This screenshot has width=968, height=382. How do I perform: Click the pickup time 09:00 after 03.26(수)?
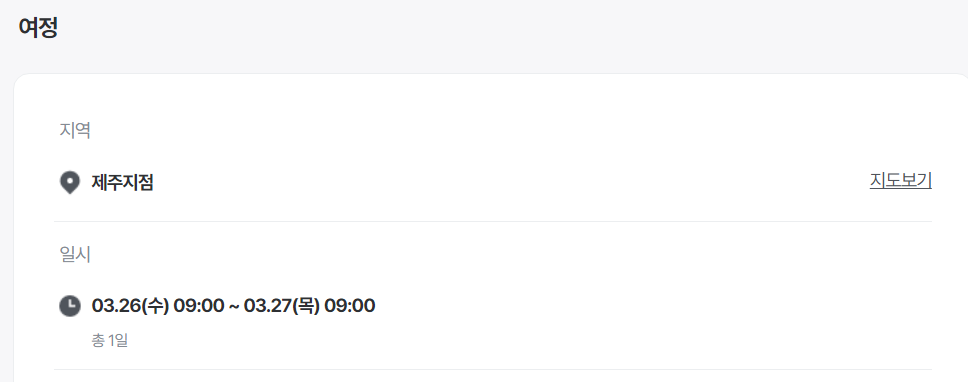[199, 305]
